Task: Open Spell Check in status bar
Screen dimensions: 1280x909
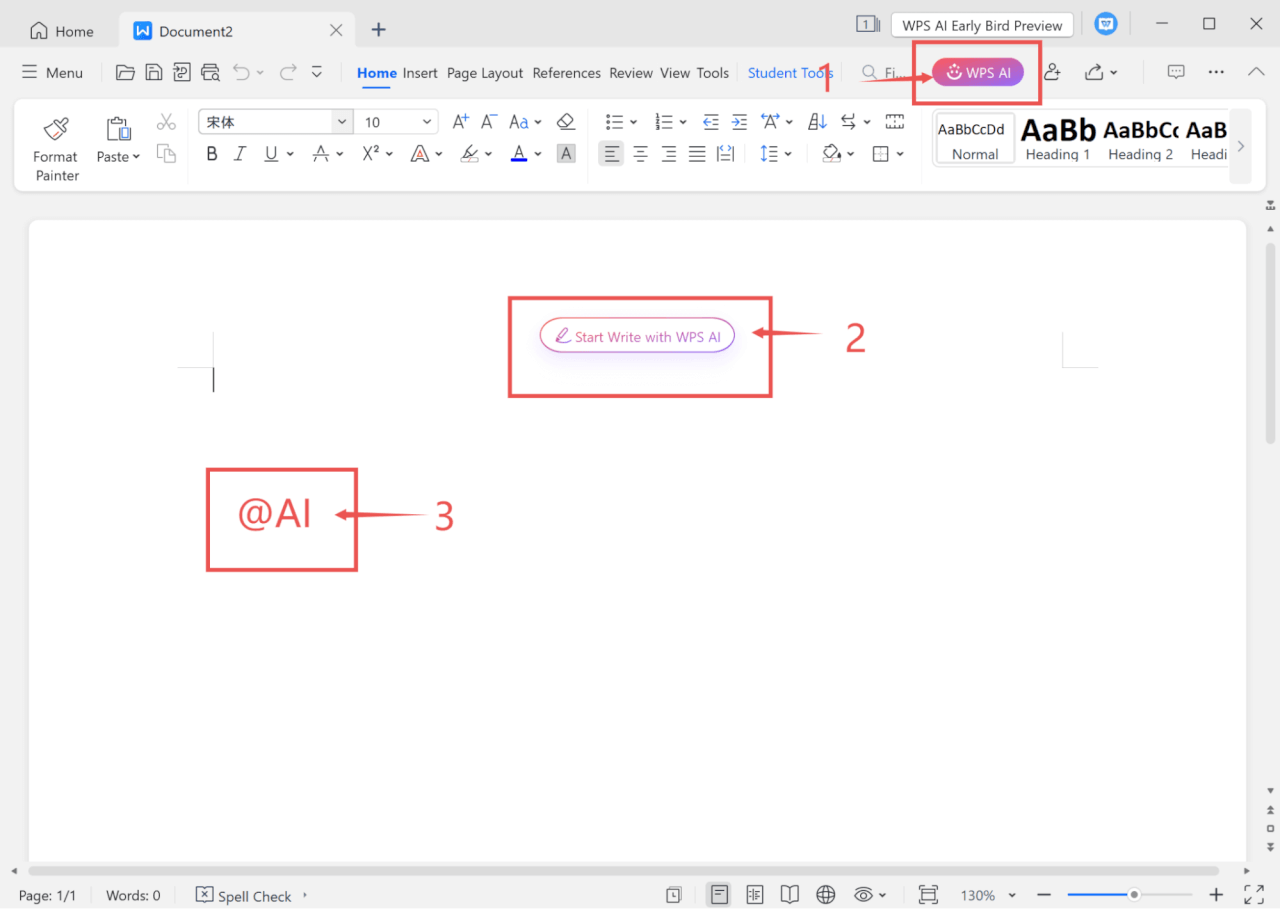Action: pyautogui.click(x=244, y=895)
